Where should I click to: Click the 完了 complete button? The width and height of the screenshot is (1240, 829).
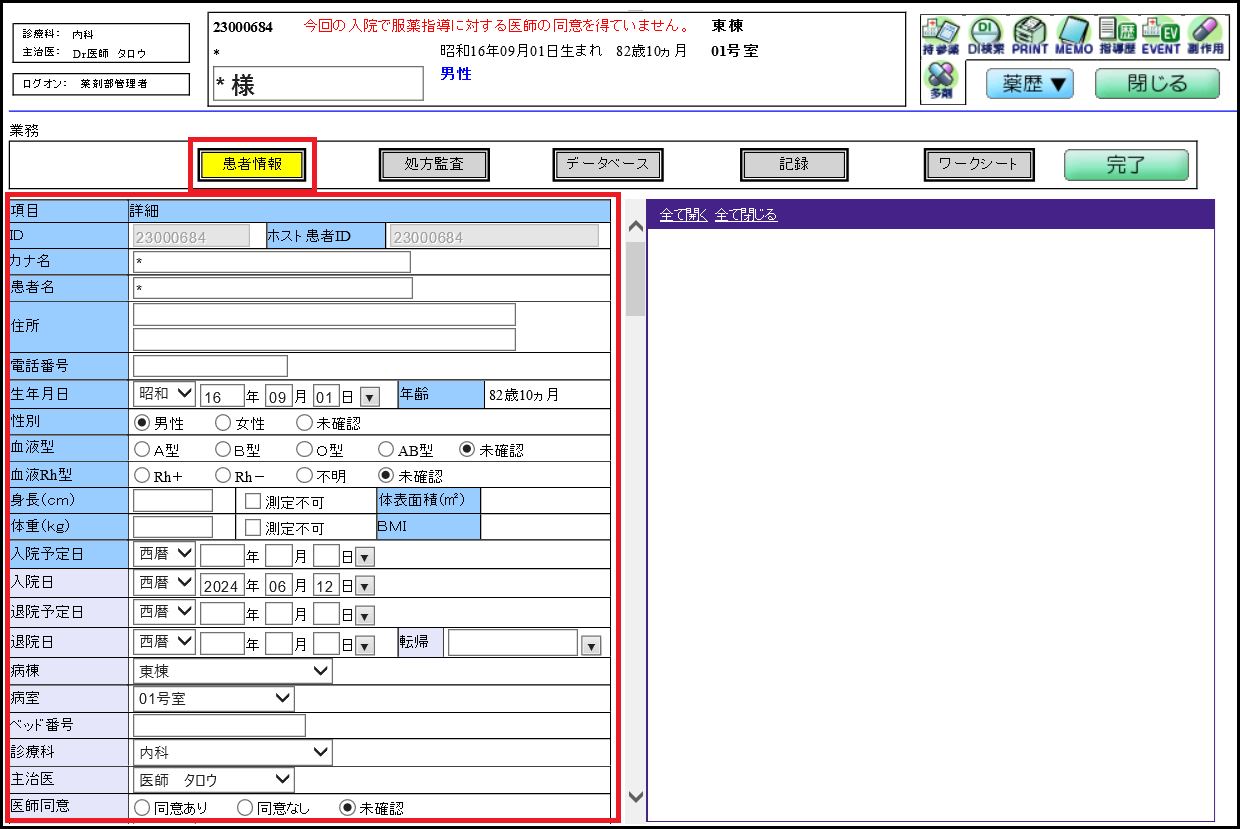pyautogui.click(x=1125, y=165)
